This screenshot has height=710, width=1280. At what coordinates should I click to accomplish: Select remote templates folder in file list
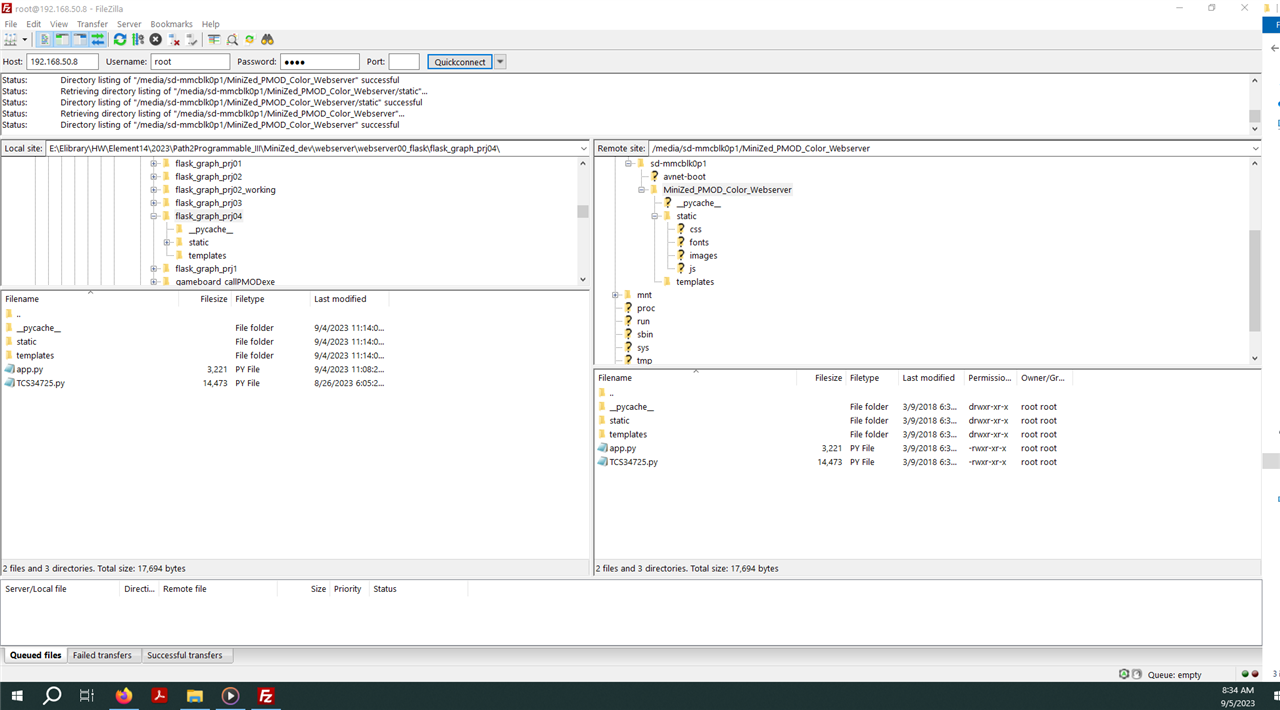point(628,434)
